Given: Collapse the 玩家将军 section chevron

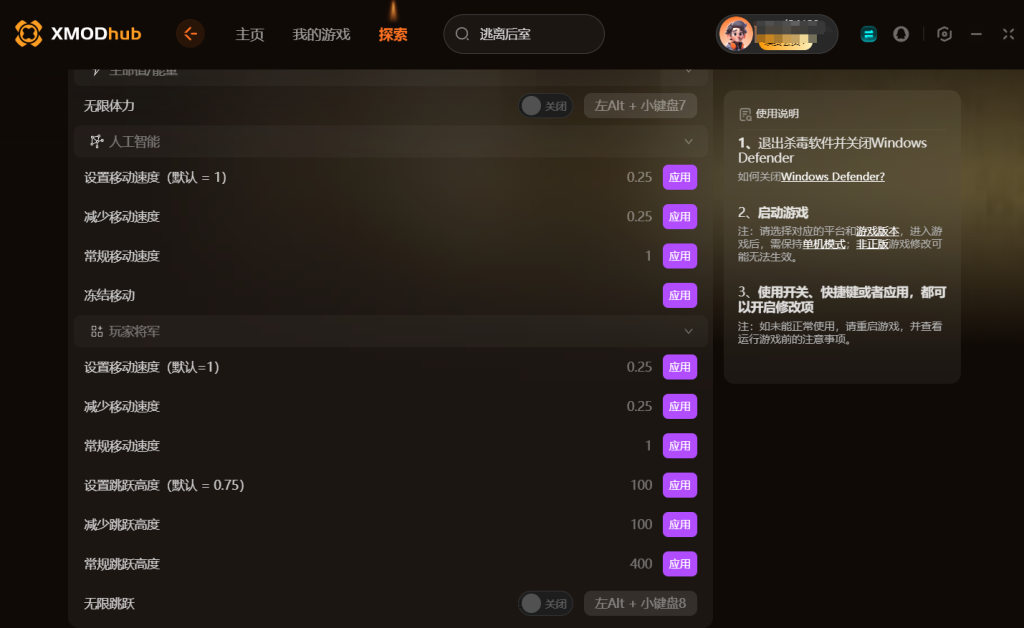Looking at the screenshot, I should 688,332.
